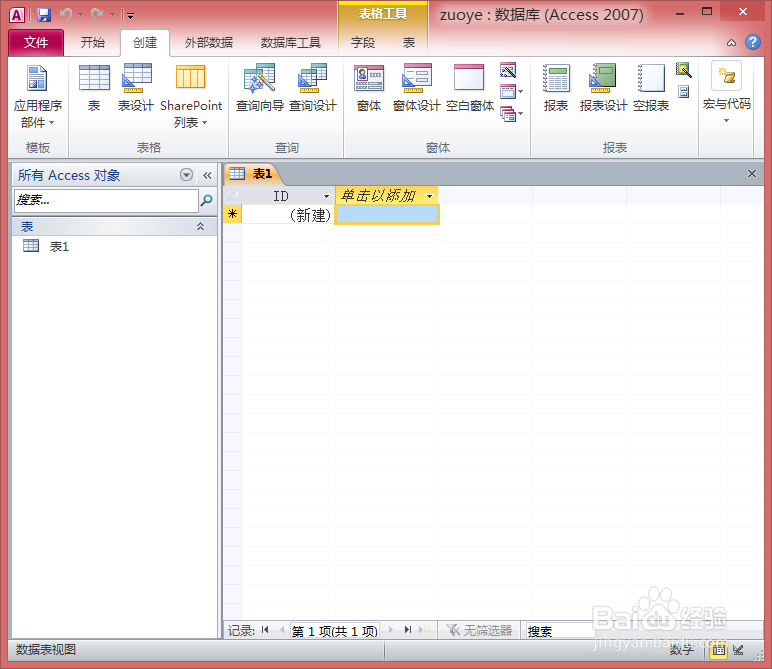Close the 表1 table with the X button
772x669 pixels.
click(x=752, y=173)
